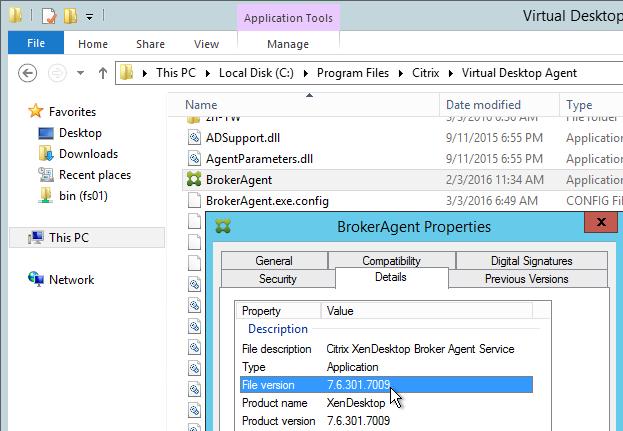Open the Digital Signatures tab
The height and width of the screenshot is (431, 623).
pos(532,261)
